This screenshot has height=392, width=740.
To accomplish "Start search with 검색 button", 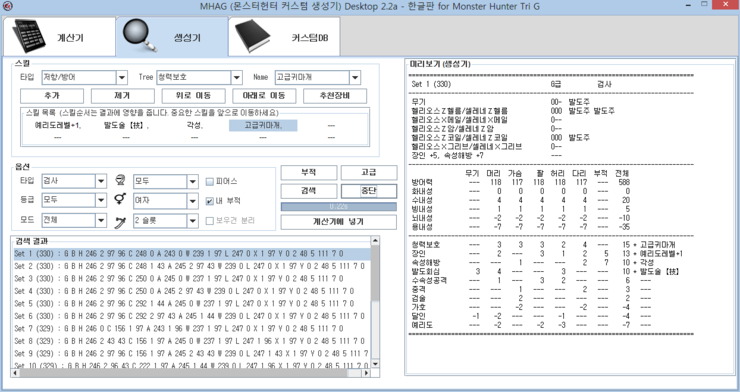I will [x=309, y=191].
